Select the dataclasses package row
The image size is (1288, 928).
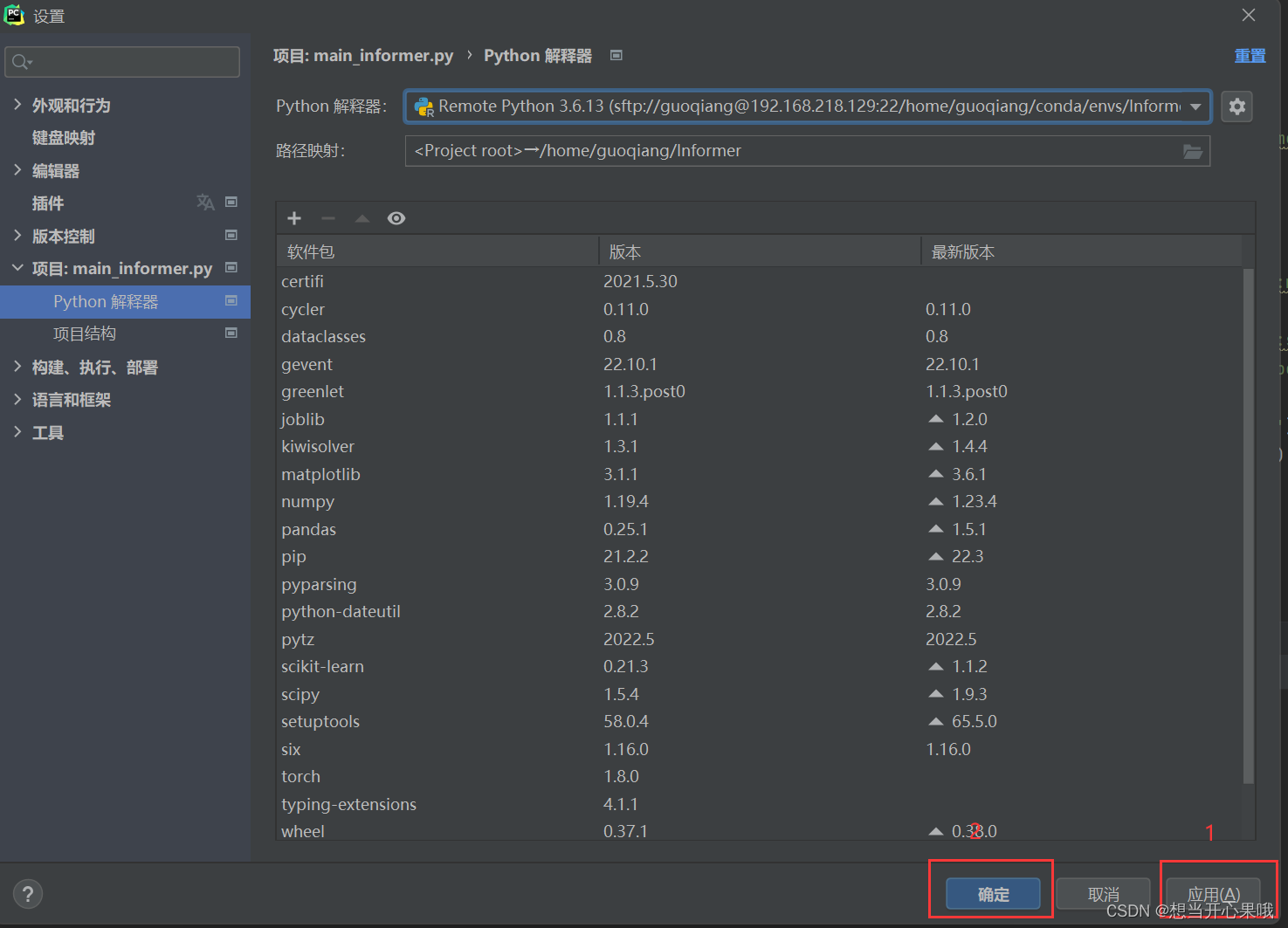(760, 336)
